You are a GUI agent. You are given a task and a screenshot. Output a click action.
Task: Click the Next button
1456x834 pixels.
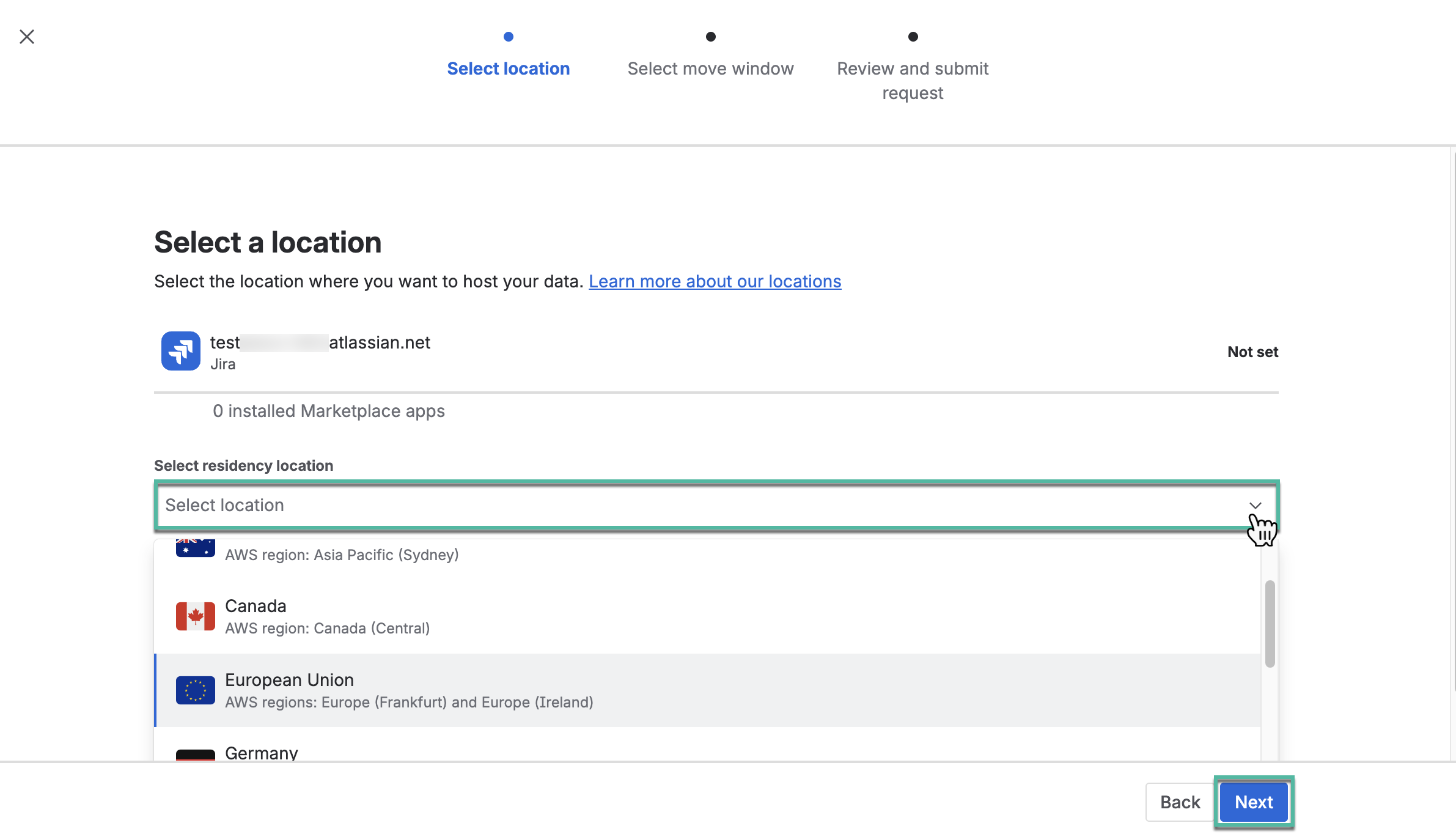[x=1254, y=802]
